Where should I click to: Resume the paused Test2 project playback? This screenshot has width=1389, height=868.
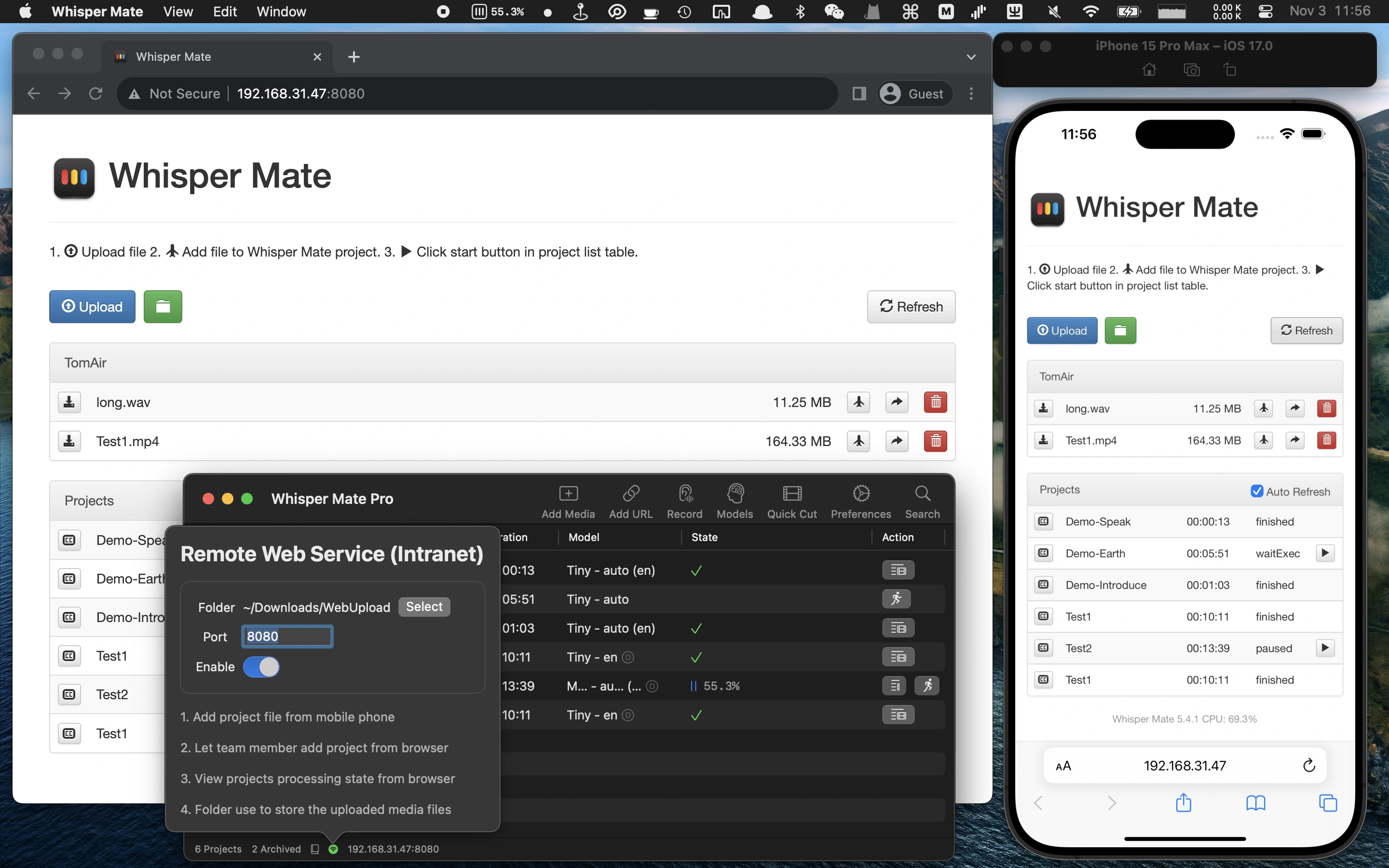pos(1325,648)
